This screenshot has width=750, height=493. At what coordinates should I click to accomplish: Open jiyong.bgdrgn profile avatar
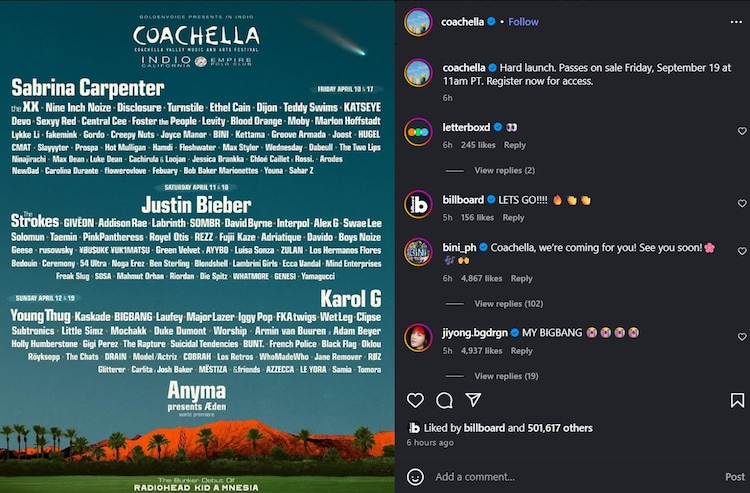click(418, 337)
